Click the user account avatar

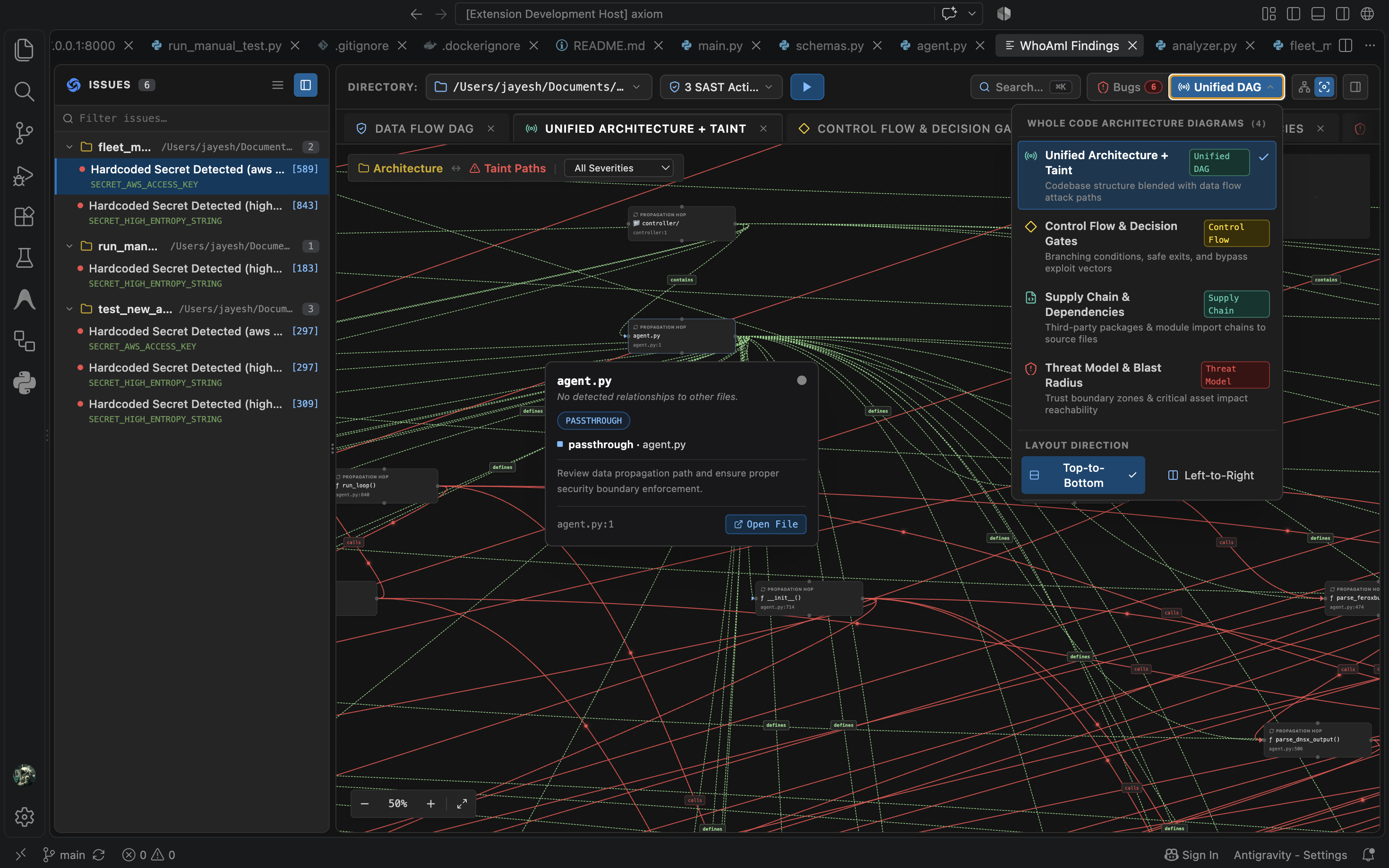click(x=24, y=775)
